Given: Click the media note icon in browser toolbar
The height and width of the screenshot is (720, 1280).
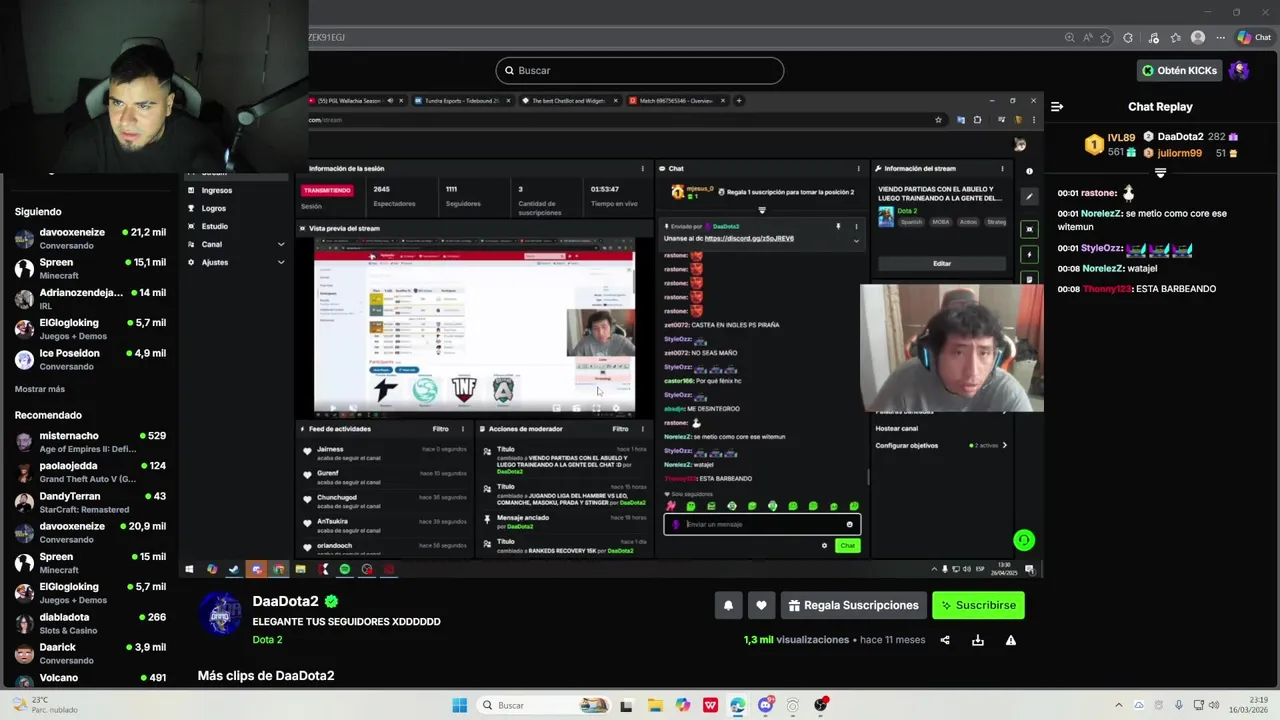Looking at the screenshot, I should (x=1153, y=38).
